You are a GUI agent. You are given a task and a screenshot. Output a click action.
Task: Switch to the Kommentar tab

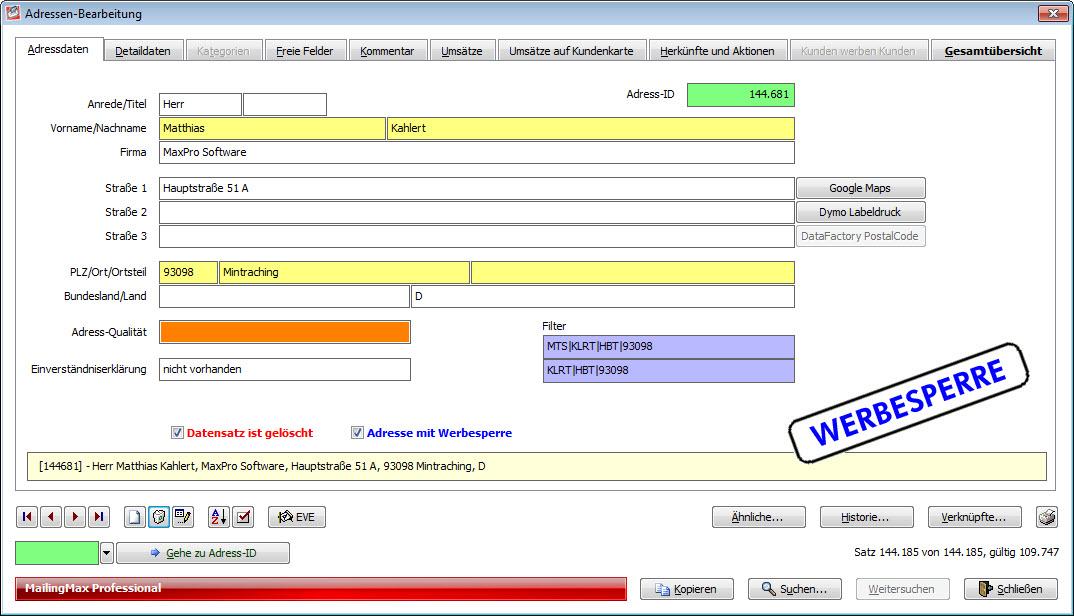388,48
